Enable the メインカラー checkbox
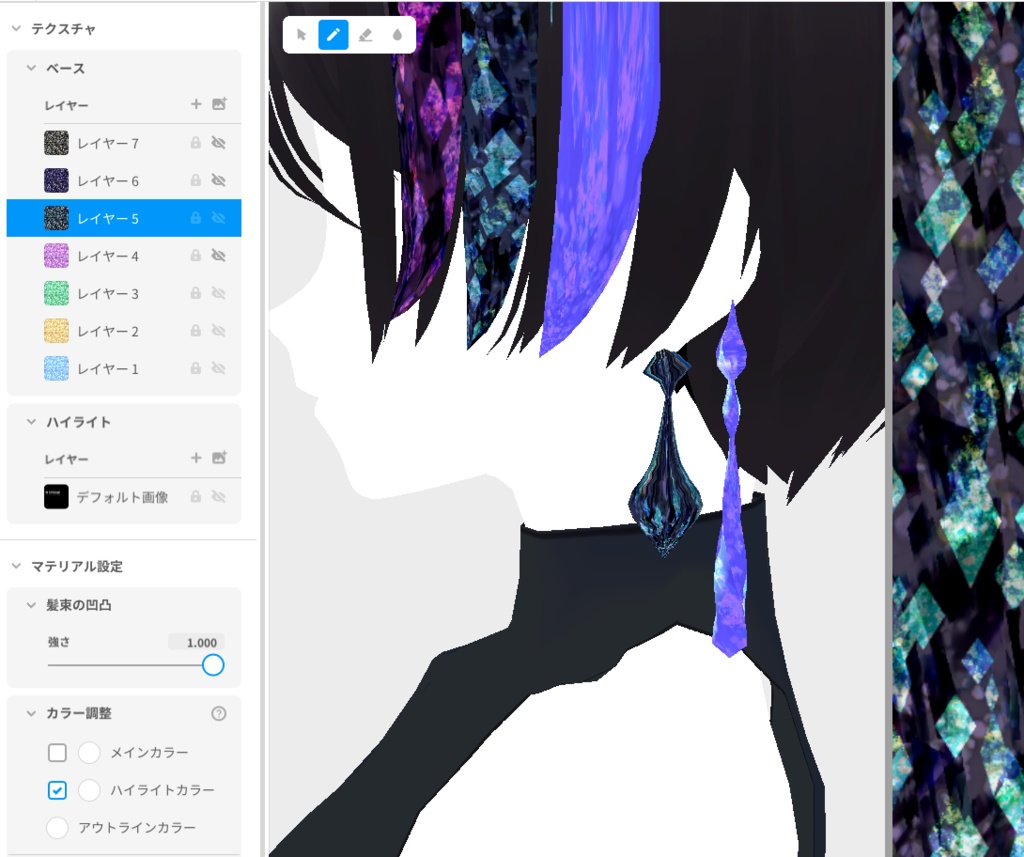Image resolution: width=1024 pixels, height=857 pixels. pyautogui.click(x=57, y=752)
